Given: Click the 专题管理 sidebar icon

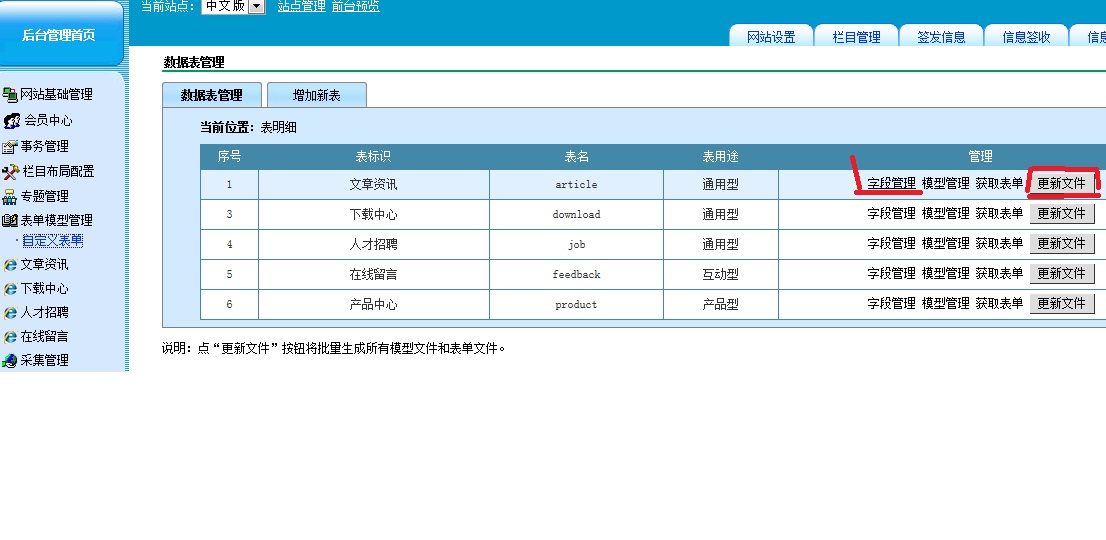Looking at the screenshot, I should pos(11,197).
